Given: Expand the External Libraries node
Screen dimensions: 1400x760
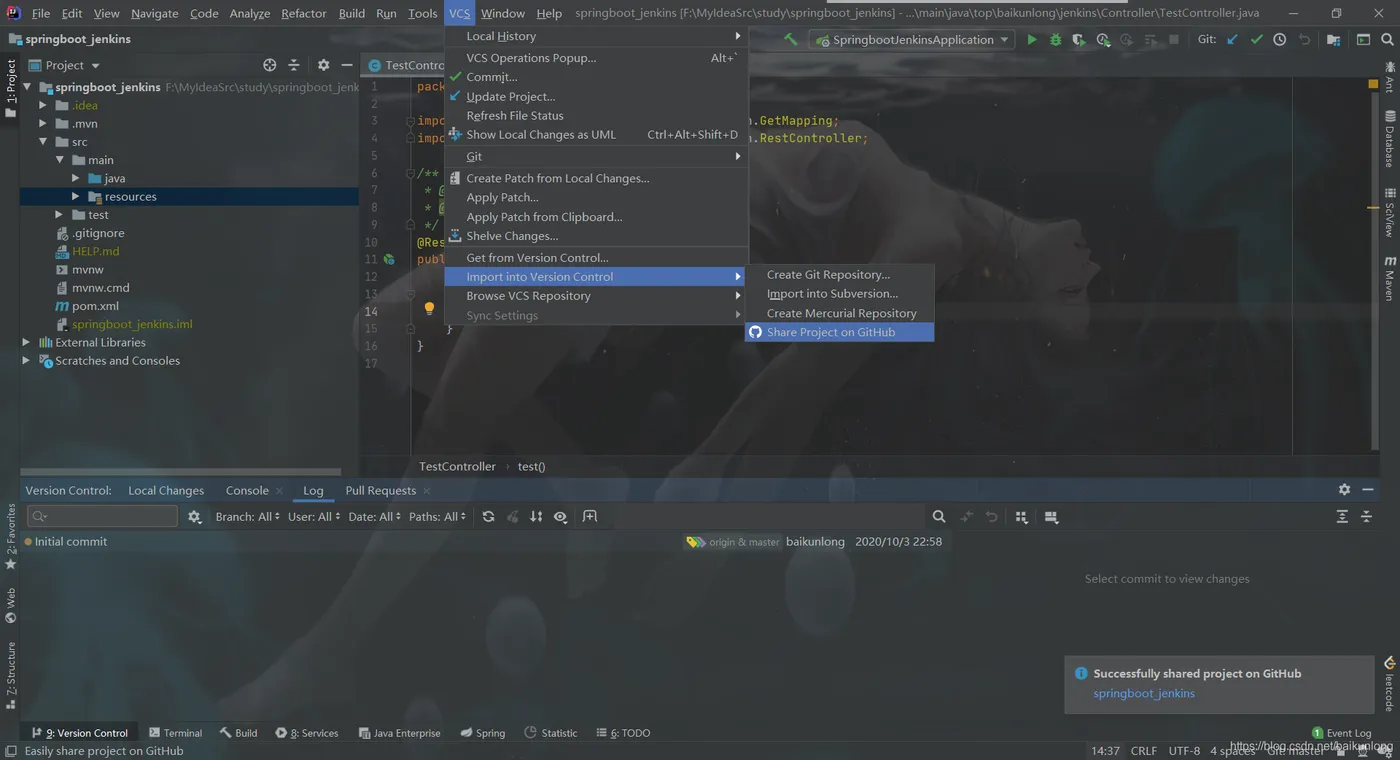Looking at the screenshot, I should click(x=26, y=342).
